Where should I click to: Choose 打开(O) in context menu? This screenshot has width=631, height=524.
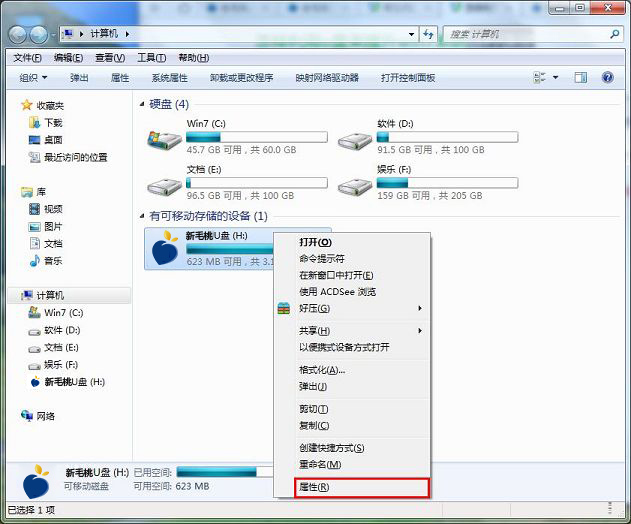click(x=352, y=242)
